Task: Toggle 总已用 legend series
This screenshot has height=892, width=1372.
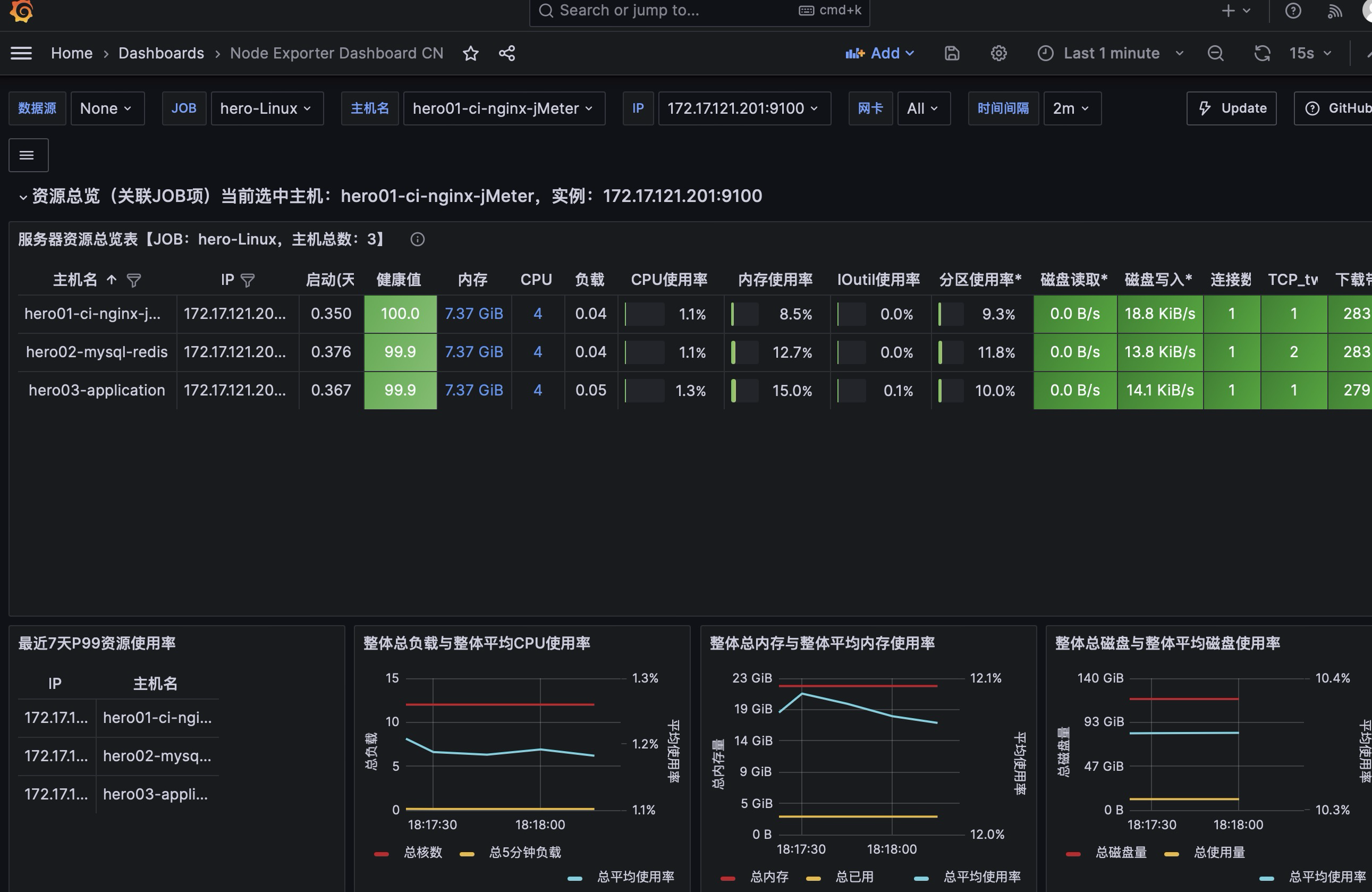Action: coord(854,877)
